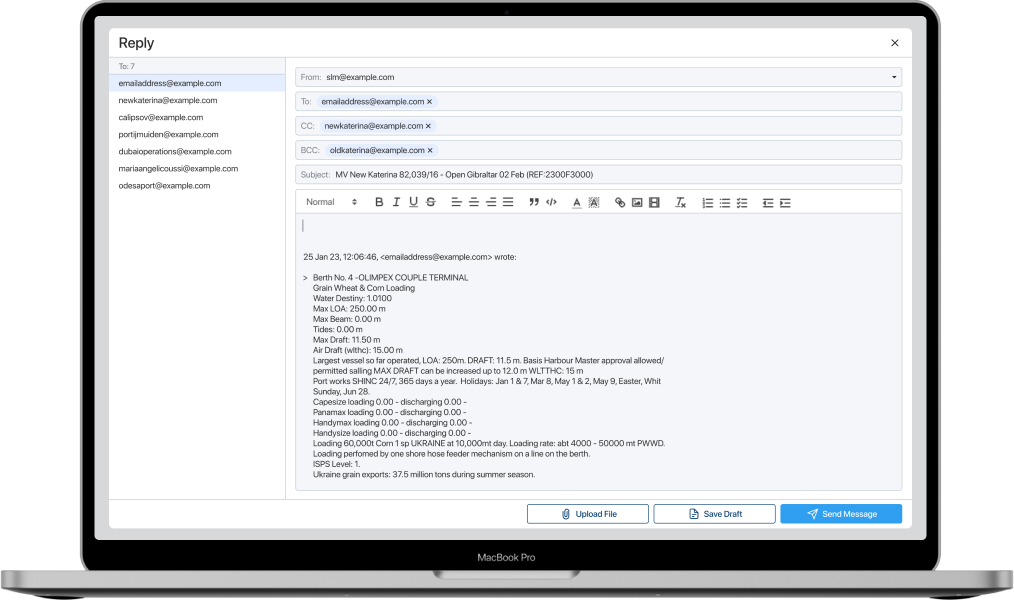This screenshot has width=1014, height=600.
Task: Click the quoted 'Berth No. 4 -OLIMPEX COUPLE TERMINAL' line
Action: coord(391,277)
